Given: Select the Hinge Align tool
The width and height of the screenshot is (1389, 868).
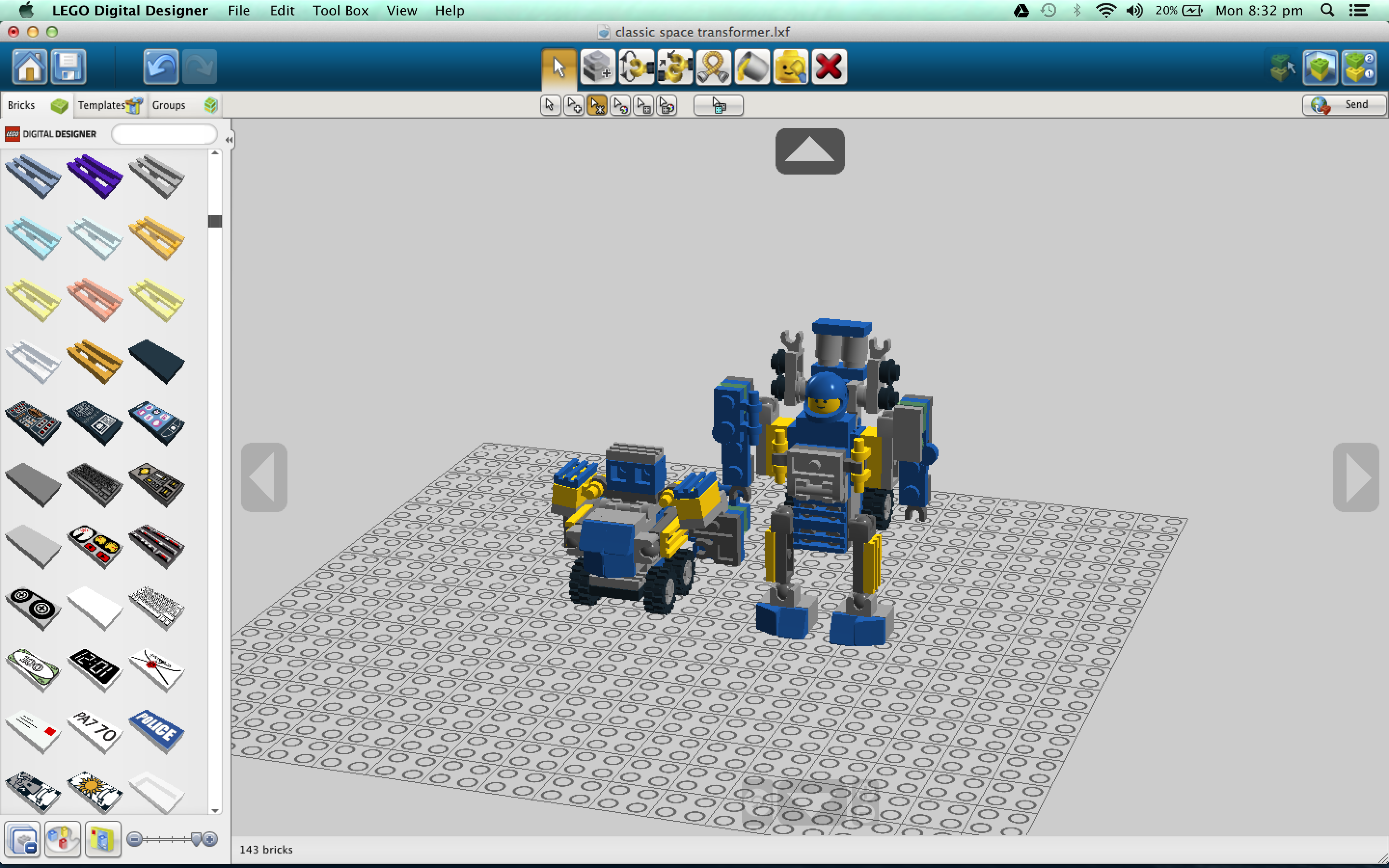Looking at the screenshot, I should (675, 67).
